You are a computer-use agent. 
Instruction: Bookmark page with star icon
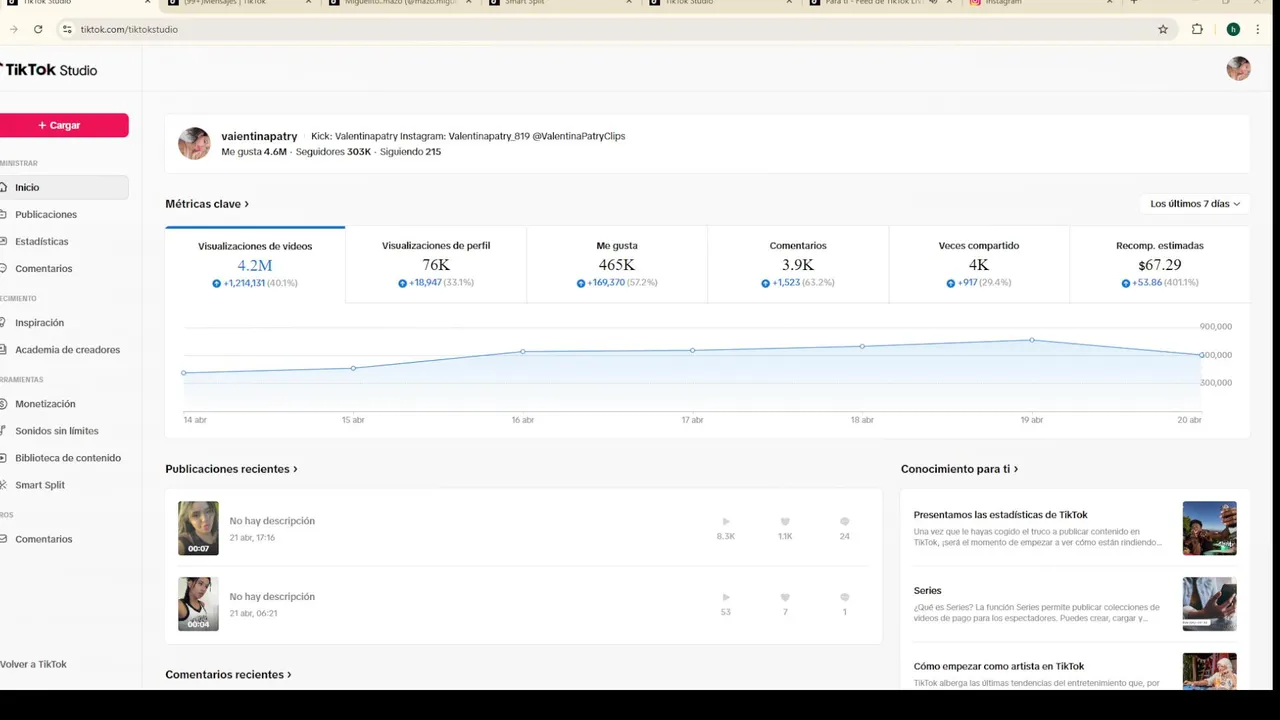pos(1163,29)
